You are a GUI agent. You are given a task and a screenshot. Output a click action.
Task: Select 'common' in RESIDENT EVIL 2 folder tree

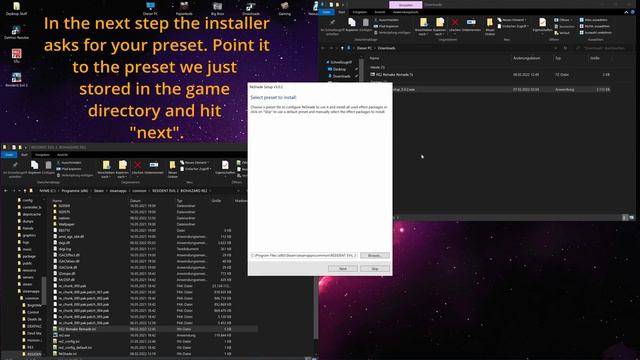[x=31, y=298]
